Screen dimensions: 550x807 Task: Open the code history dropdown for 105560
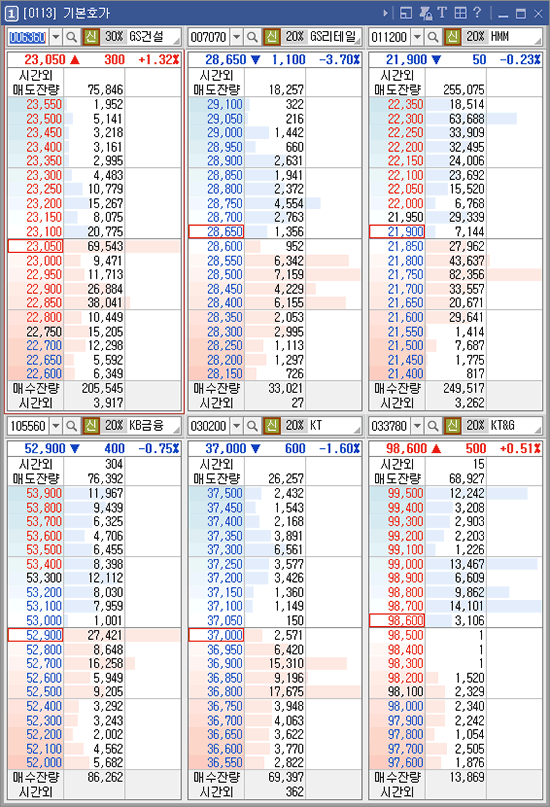pos(56,426)
